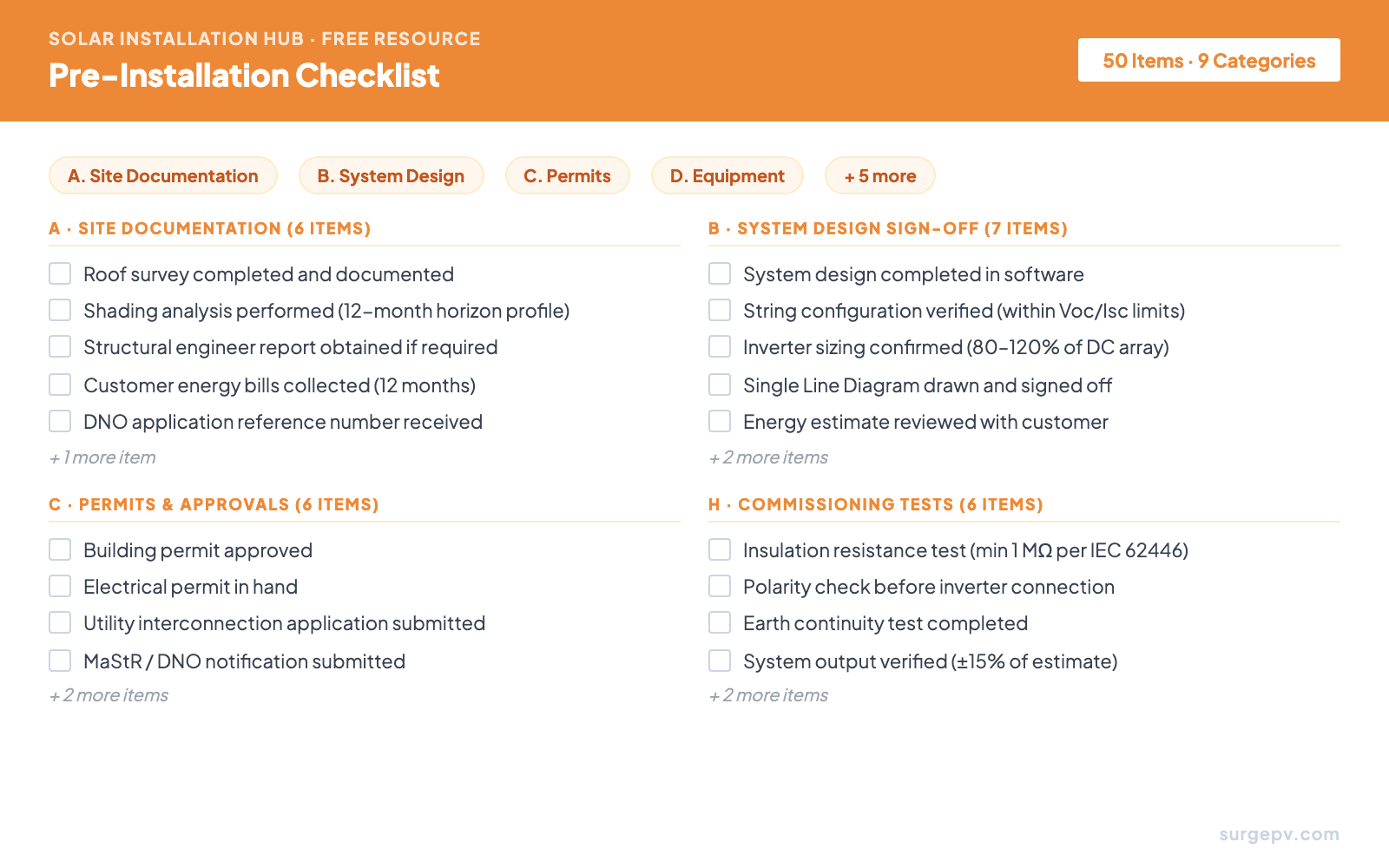Expand '+1 more item' under Site Documentation
This screenshot has width=1389, height=868.
[x=102, y=457]
